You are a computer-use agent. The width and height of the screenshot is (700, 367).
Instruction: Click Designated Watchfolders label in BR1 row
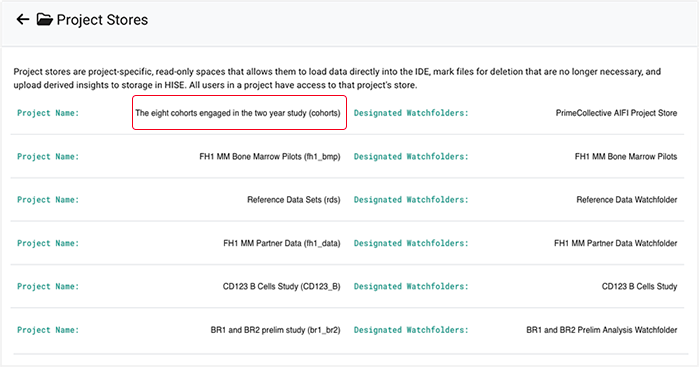tap(411, 330)
